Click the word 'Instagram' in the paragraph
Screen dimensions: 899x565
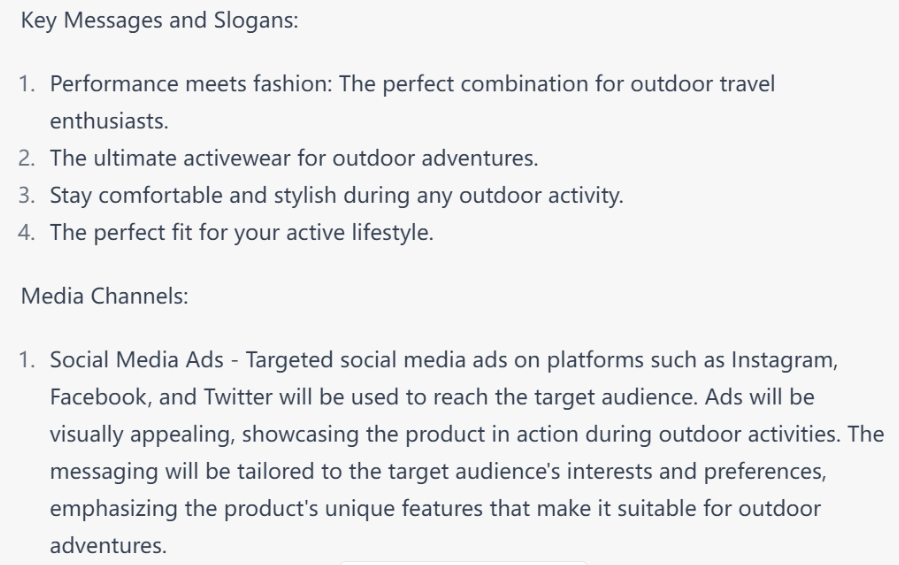coord(784,361)
